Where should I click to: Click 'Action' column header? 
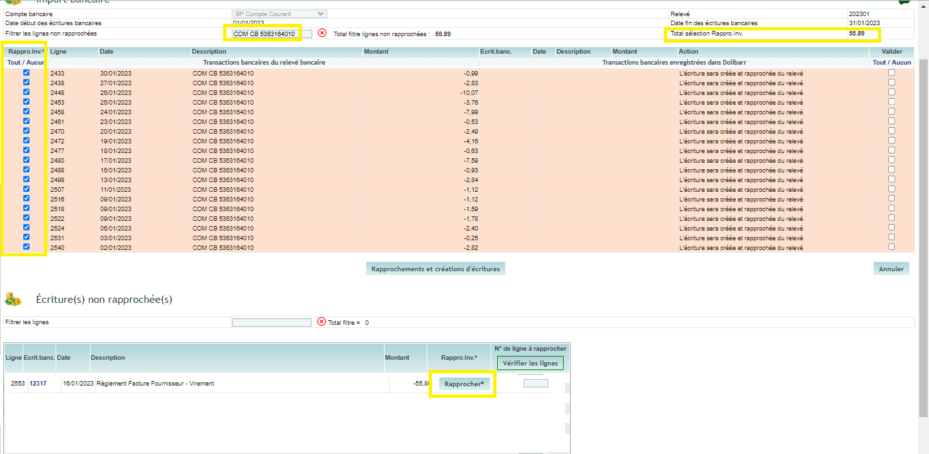click(x=688, y=52)
